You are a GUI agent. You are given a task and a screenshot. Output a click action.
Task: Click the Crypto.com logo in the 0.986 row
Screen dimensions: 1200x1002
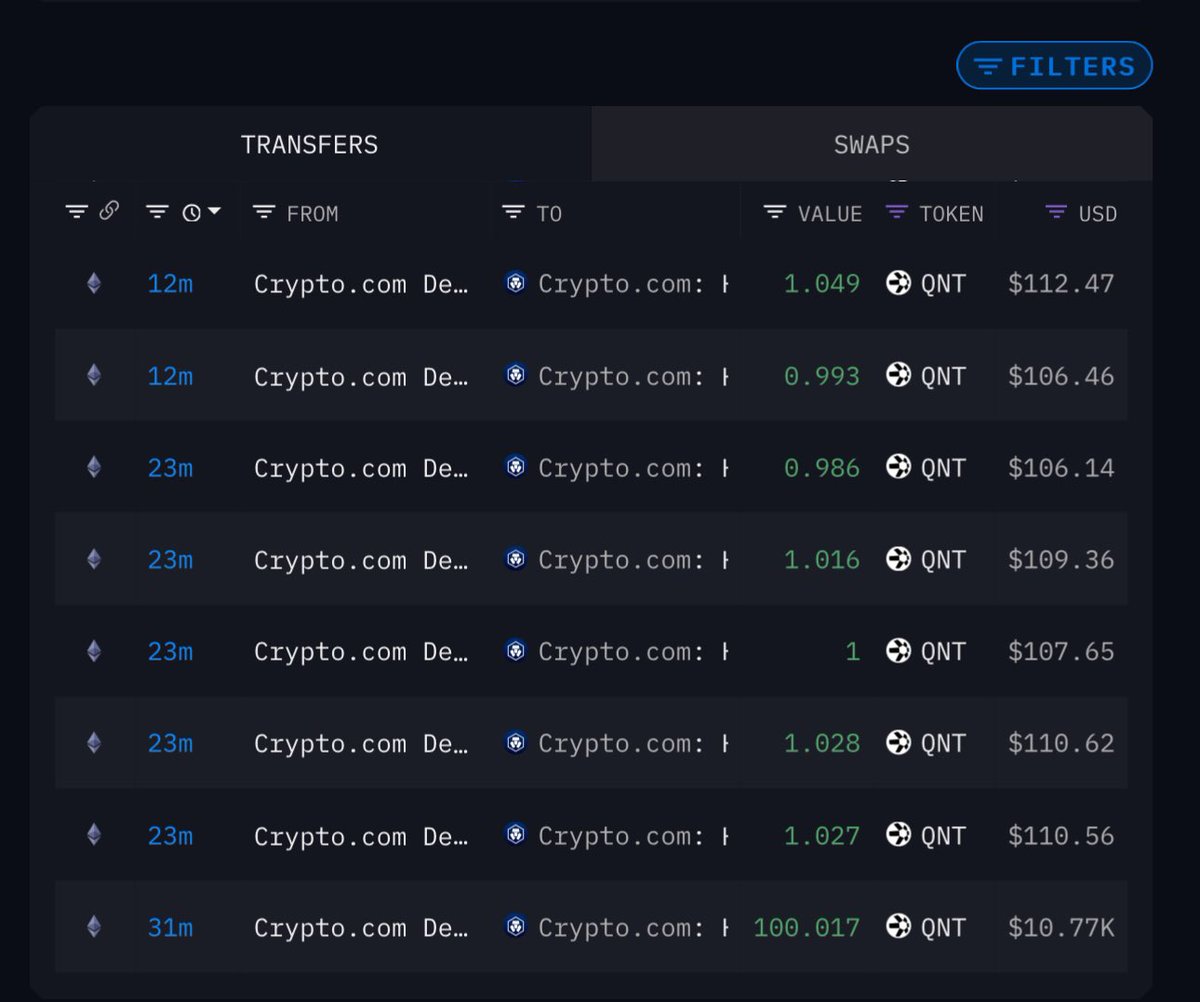point(515,467)
